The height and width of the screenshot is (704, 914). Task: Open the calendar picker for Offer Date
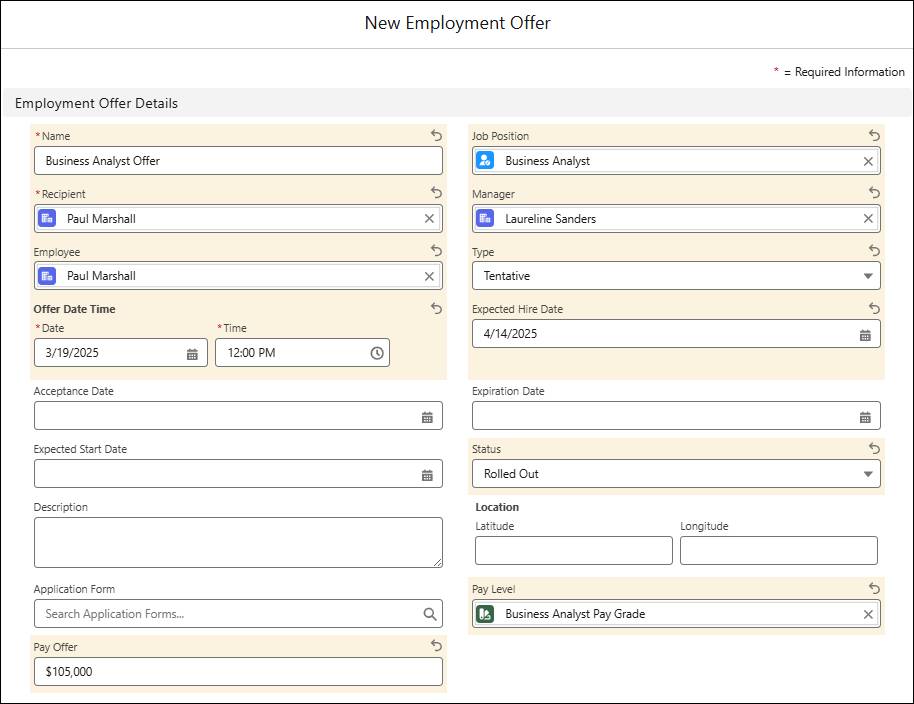pos(193,352)
